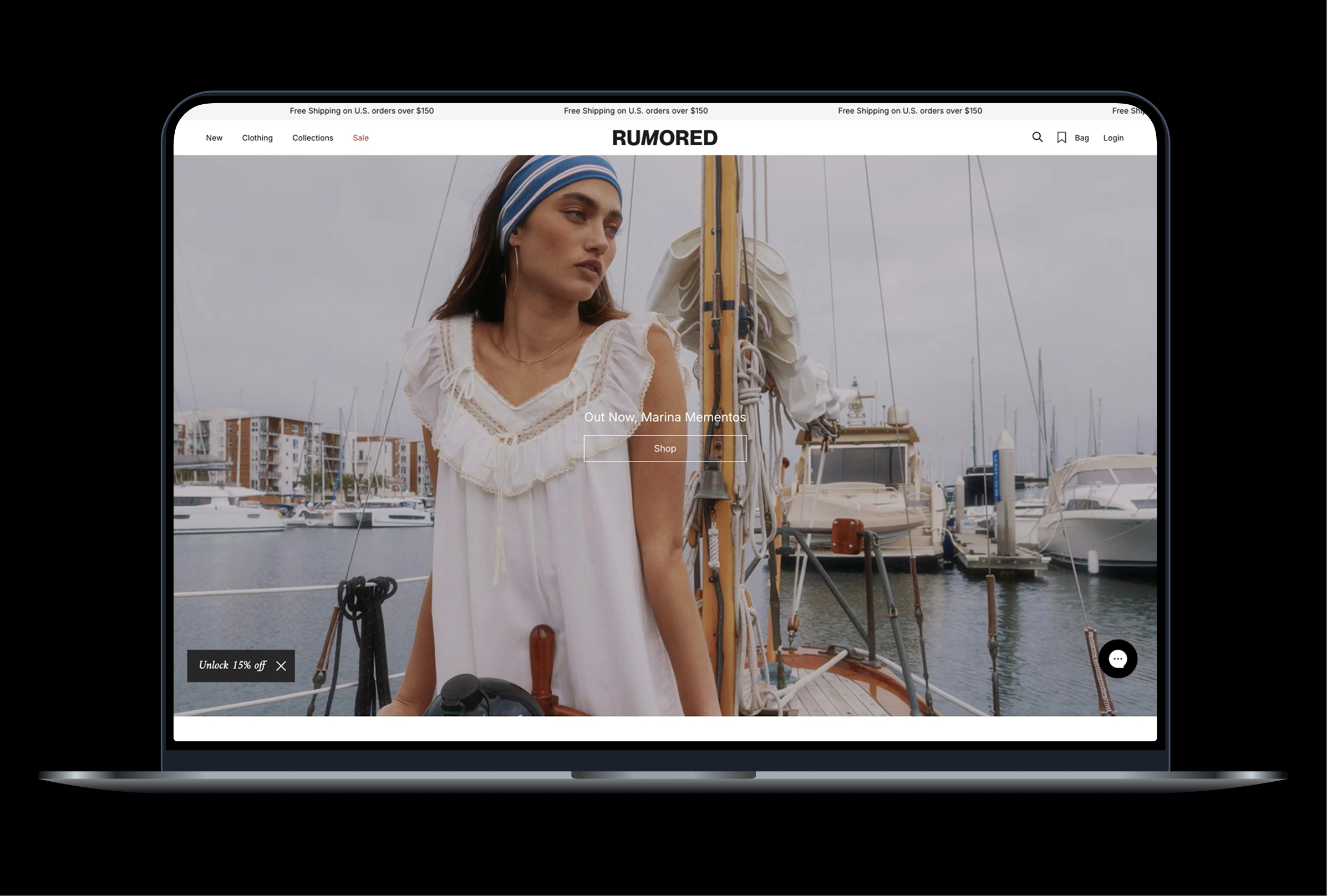Click the RUMORED logo
Viewport: 1327px width, 896px height.
665,138
